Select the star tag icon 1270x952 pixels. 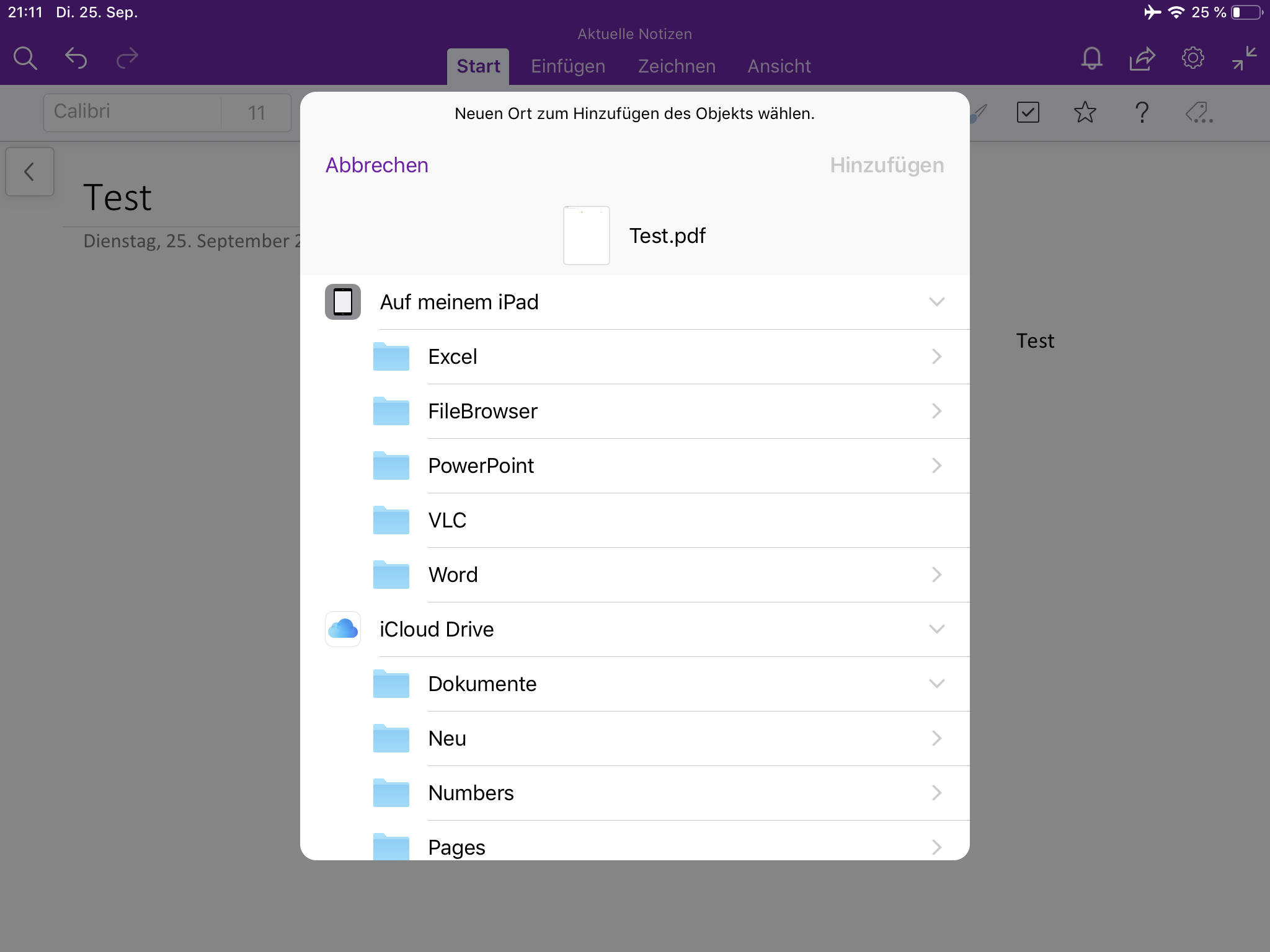pyautogui.click(x=1085, y=113)
